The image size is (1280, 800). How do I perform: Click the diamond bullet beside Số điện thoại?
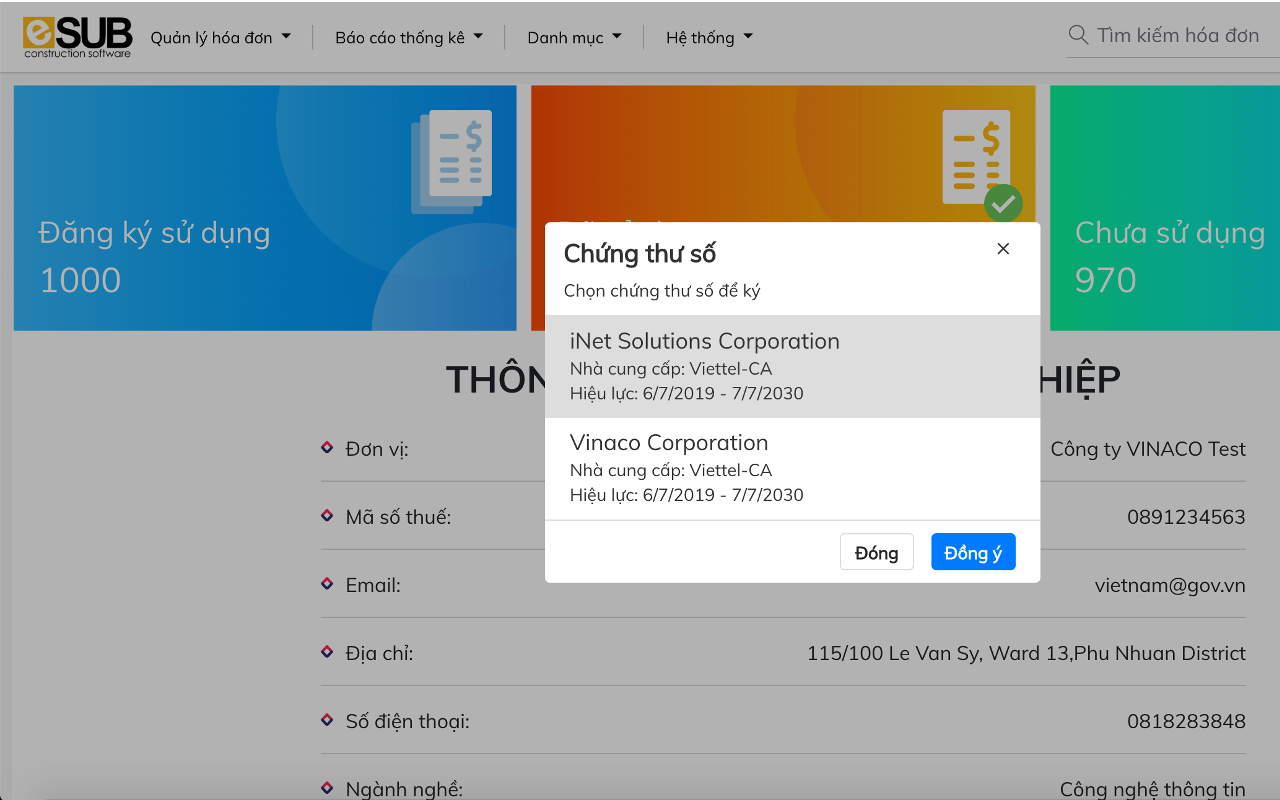pos(327,719)
